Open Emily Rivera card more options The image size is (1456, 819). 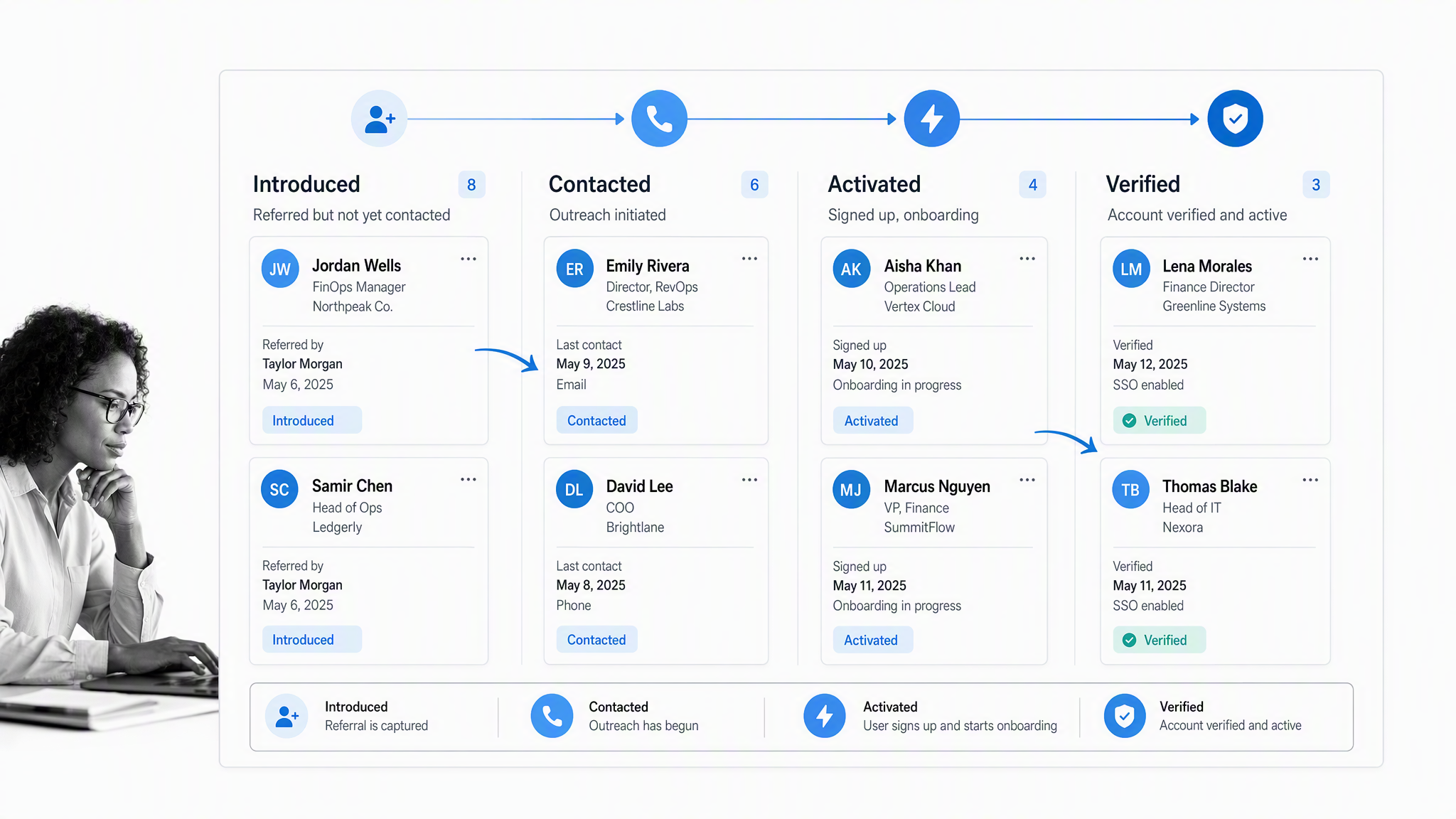749,259
